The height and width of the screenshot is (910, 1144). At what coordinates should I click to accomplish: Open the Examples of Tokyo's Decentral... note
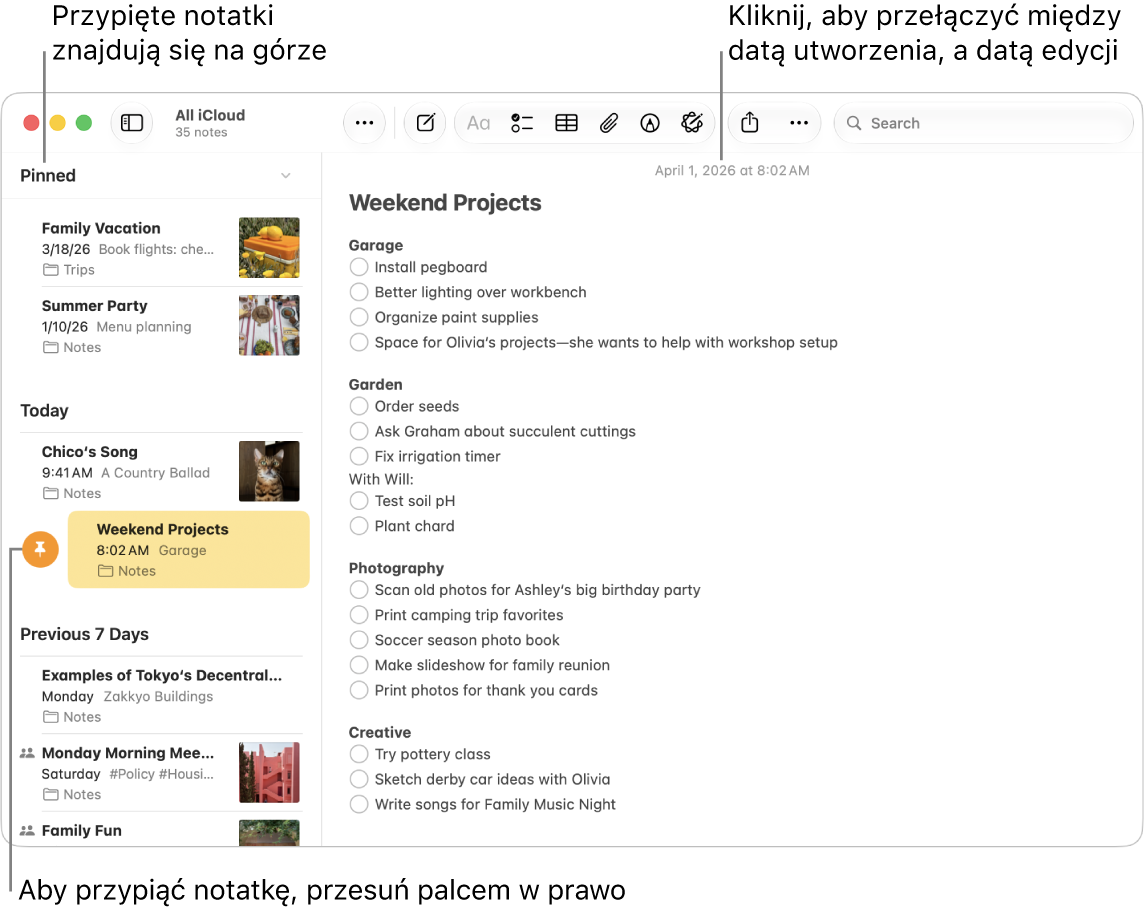(x=161, y=695)
